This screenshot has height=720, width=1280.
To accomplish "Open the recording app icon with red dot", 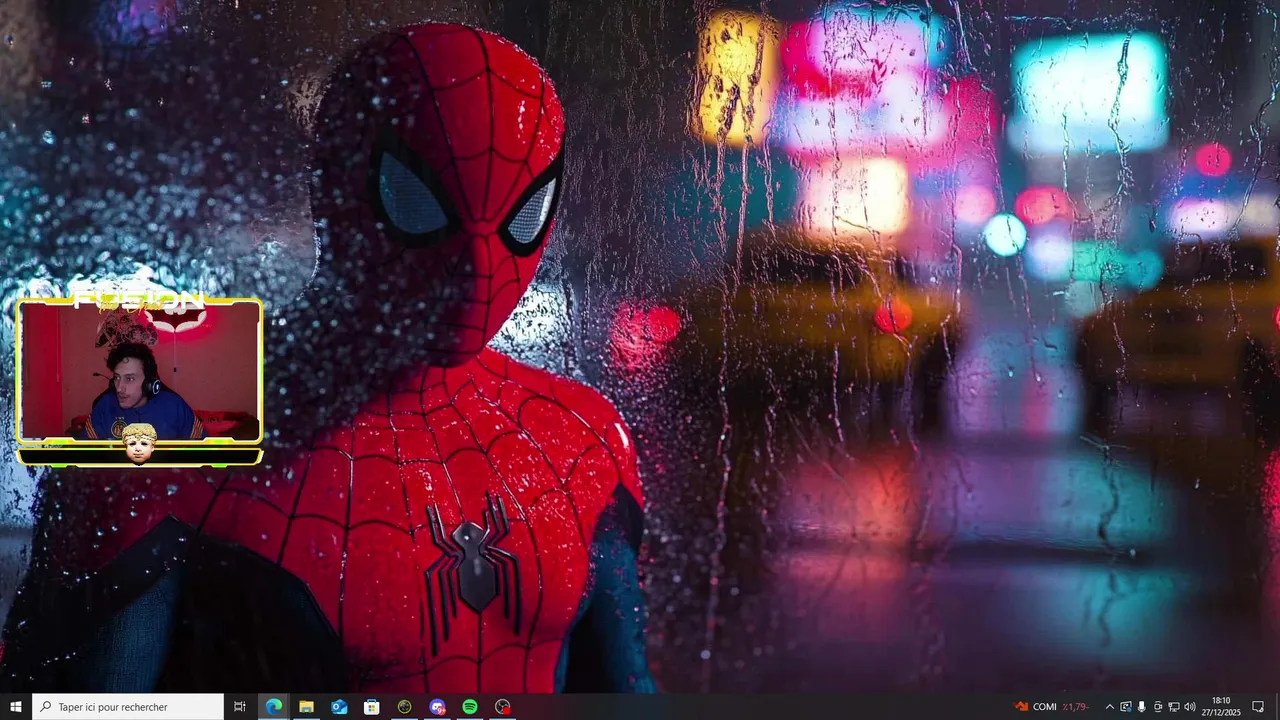I will point(503,706).
